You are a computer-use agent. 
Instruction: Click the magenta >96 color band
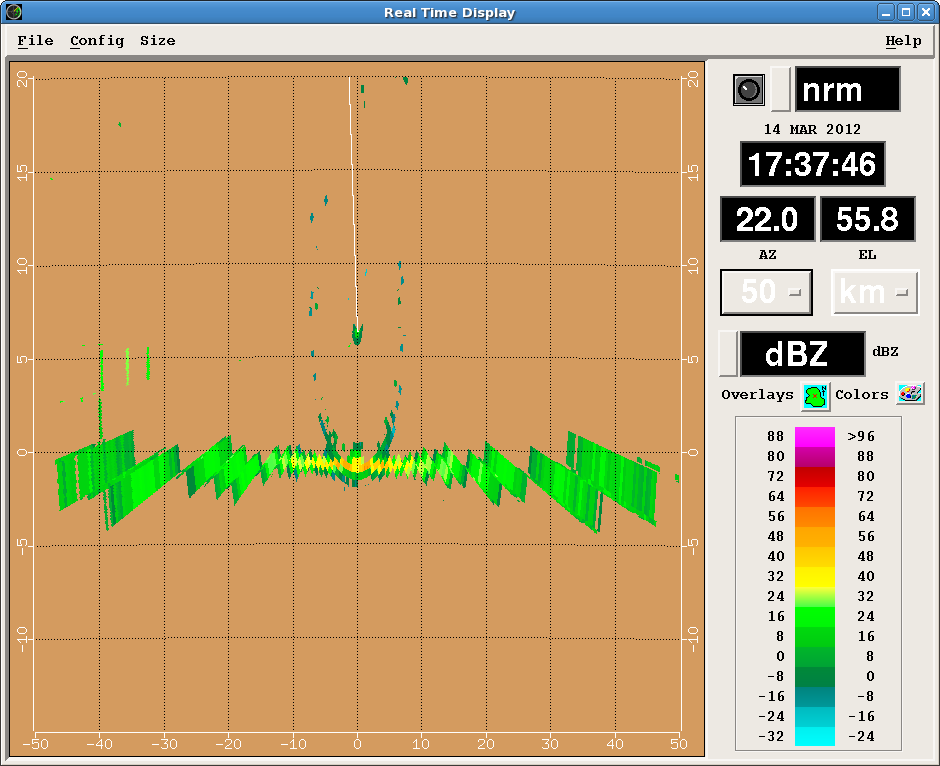[x=815, y=436]
